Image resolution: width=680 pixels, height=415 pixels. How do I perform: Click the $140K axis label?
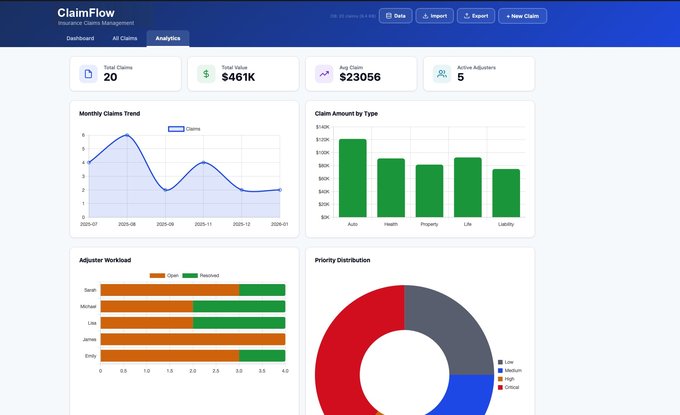323,127
